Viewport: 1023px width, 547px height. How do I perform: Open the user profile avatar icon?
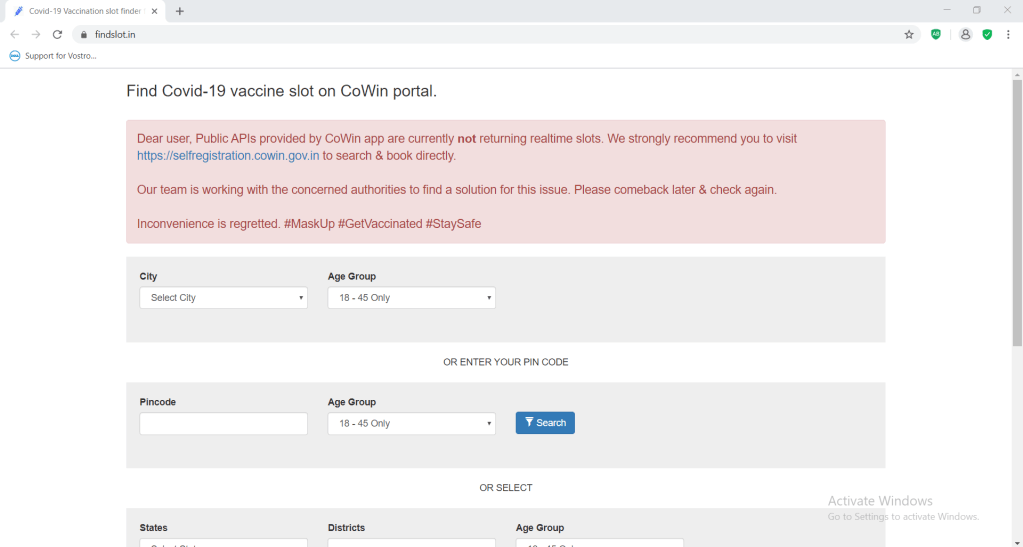pyautogui.click(x=965, y=34)
